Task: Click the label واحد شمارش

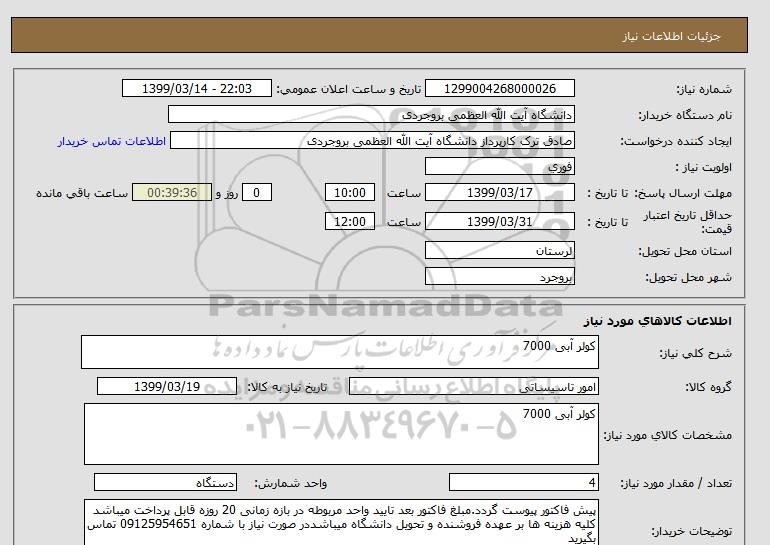Action: click(x=291, y=483)
